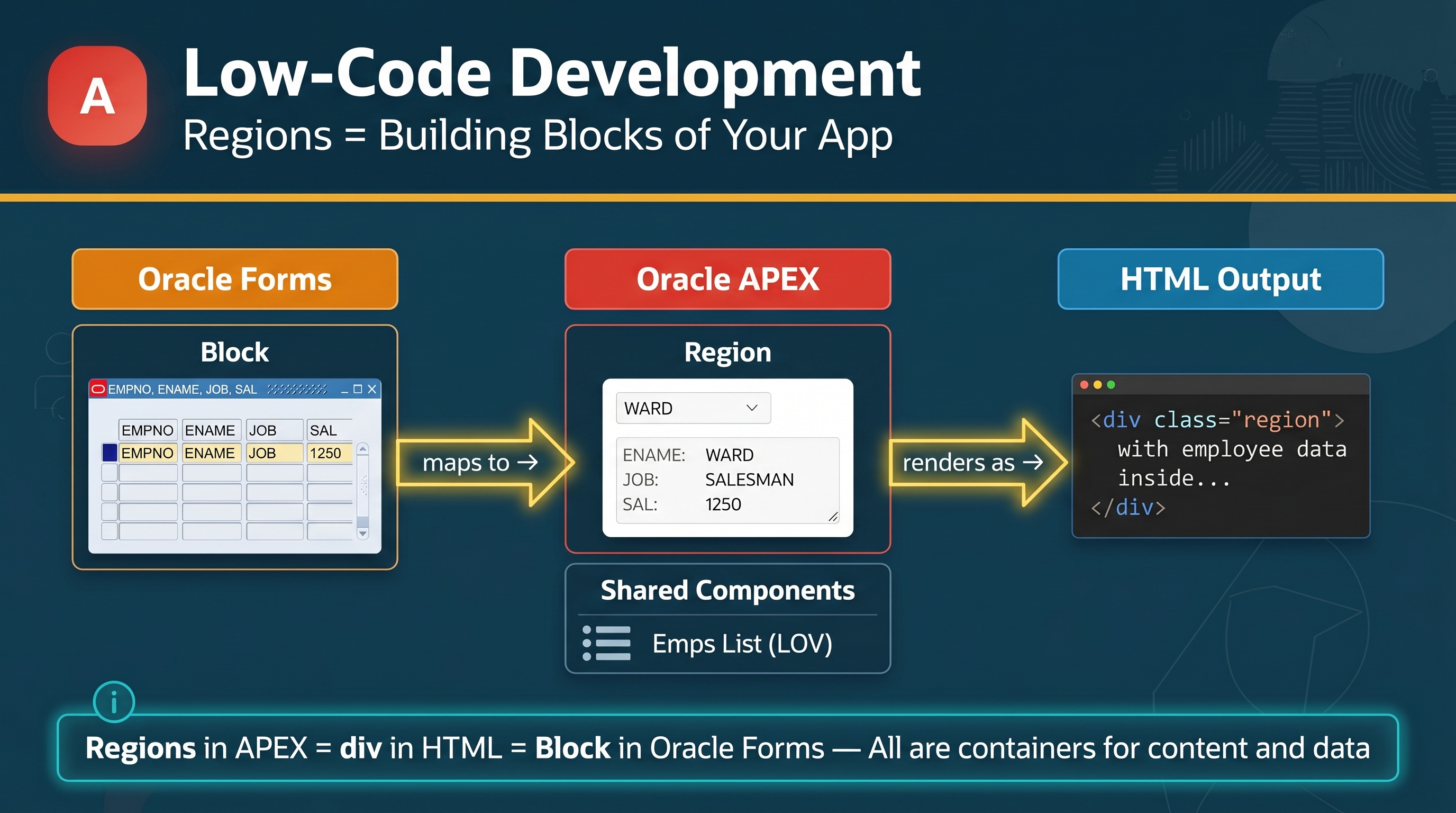This screenshot has width=1456, height=813.
Task: Click the closing </div> tag
Action: 1128,507
